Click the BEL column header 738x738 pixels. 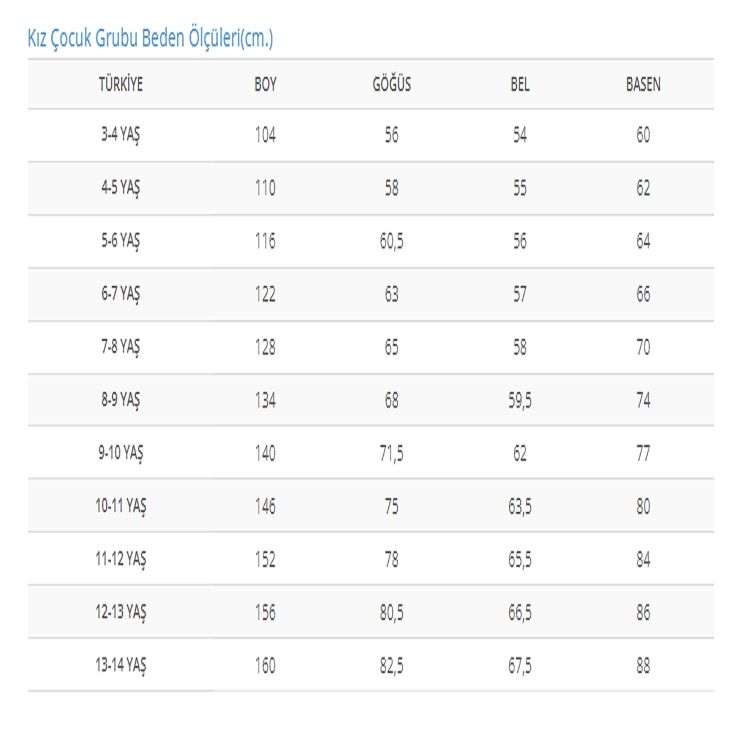point(520,84)
